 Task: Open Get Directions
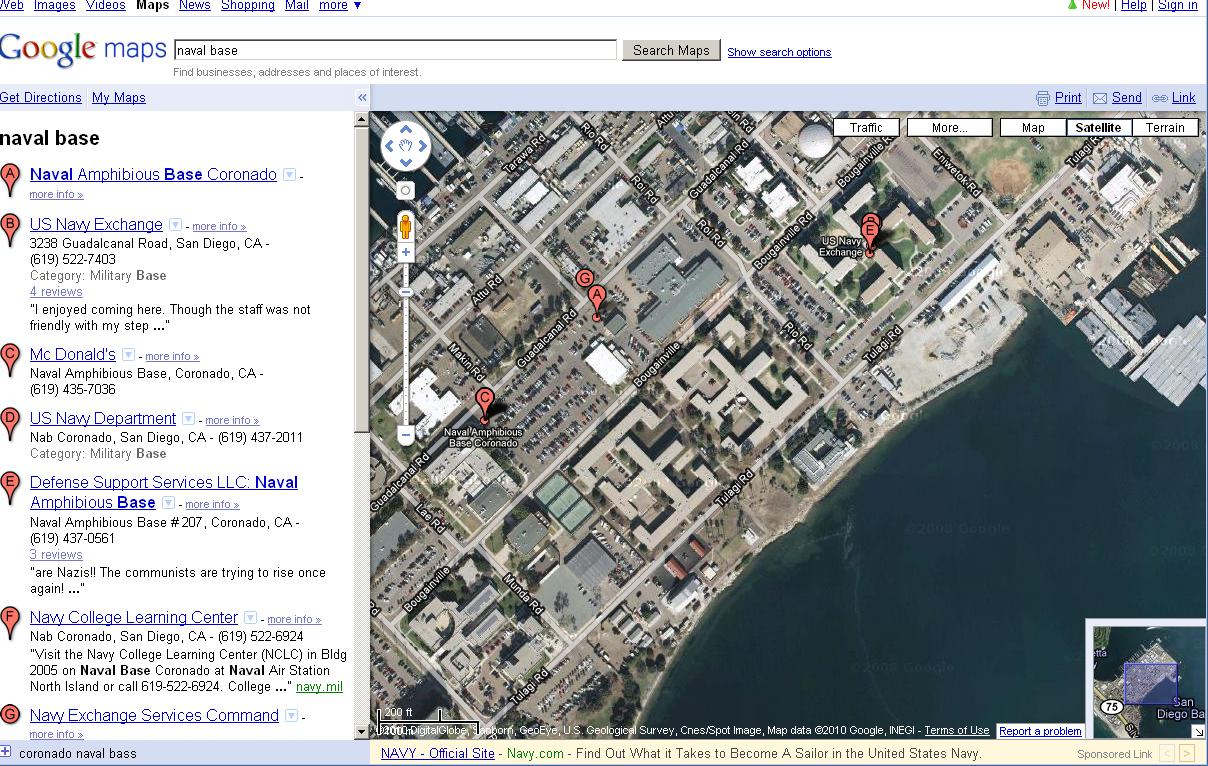tap(41, 98)
